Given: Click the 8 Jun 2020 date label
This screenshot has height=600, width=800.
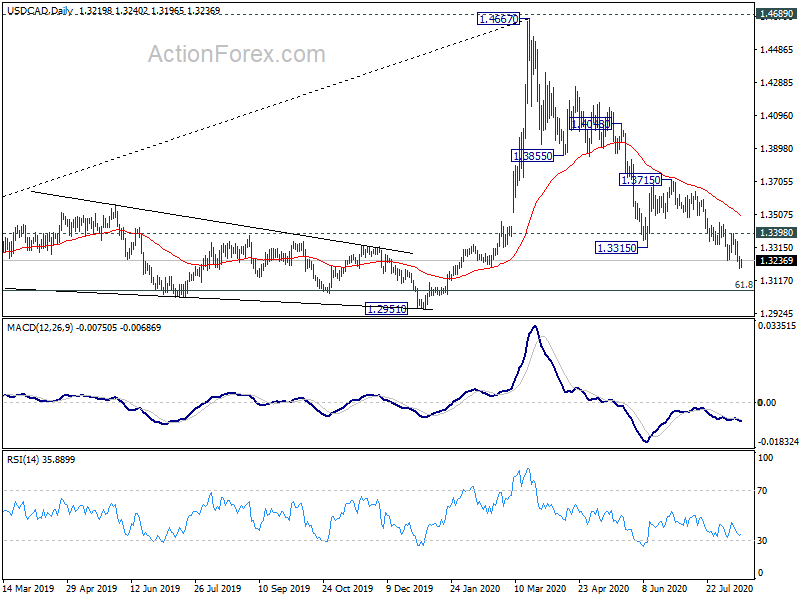Looking at the screenshot, I should (665, 588).
